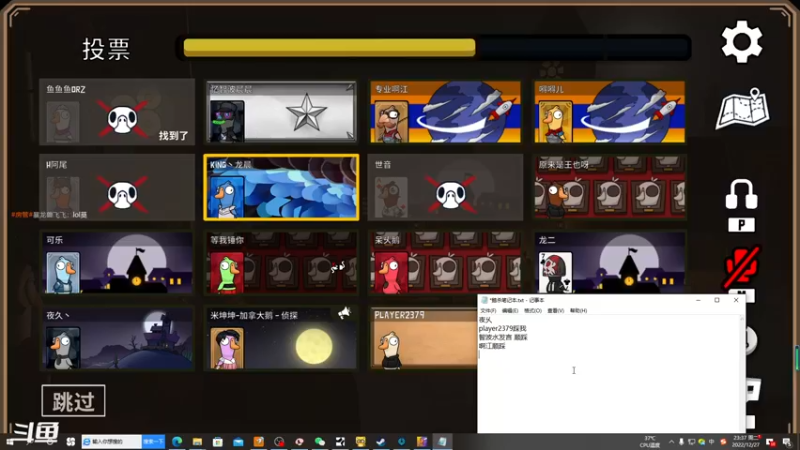The height and width of the screenshot is (450, 800).
Task: Open Notepad 编辑(E) menu
Action: click(510, 311)
